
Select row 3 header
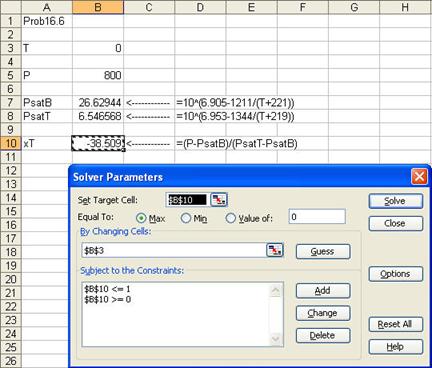pyautogui.click(x=11, y=48)
